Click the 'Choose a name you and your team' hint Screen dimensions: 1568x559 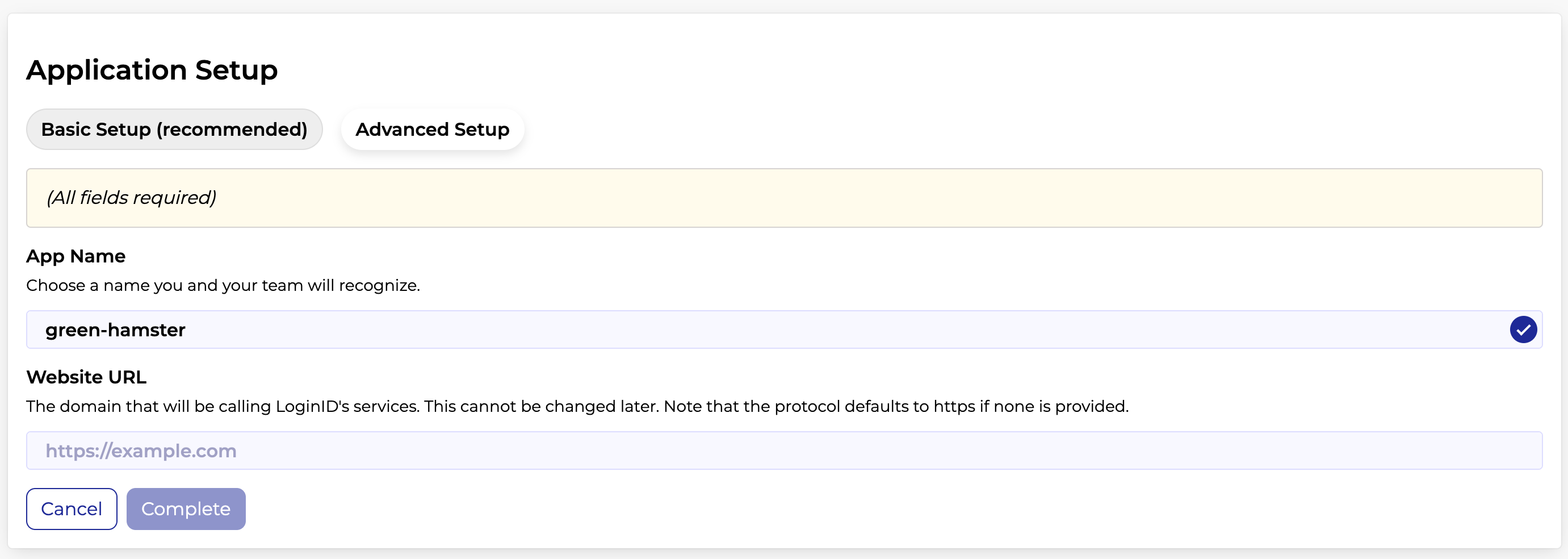(x=223, y=285)
